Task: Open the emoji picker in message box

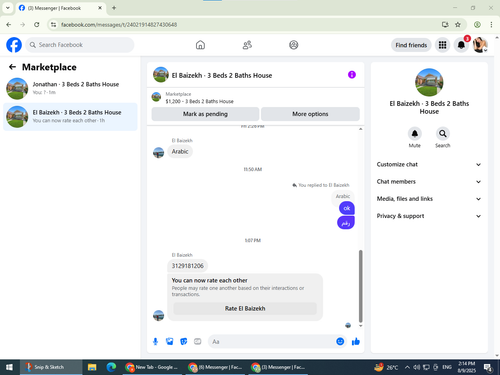Action: (x=340, y=341)
